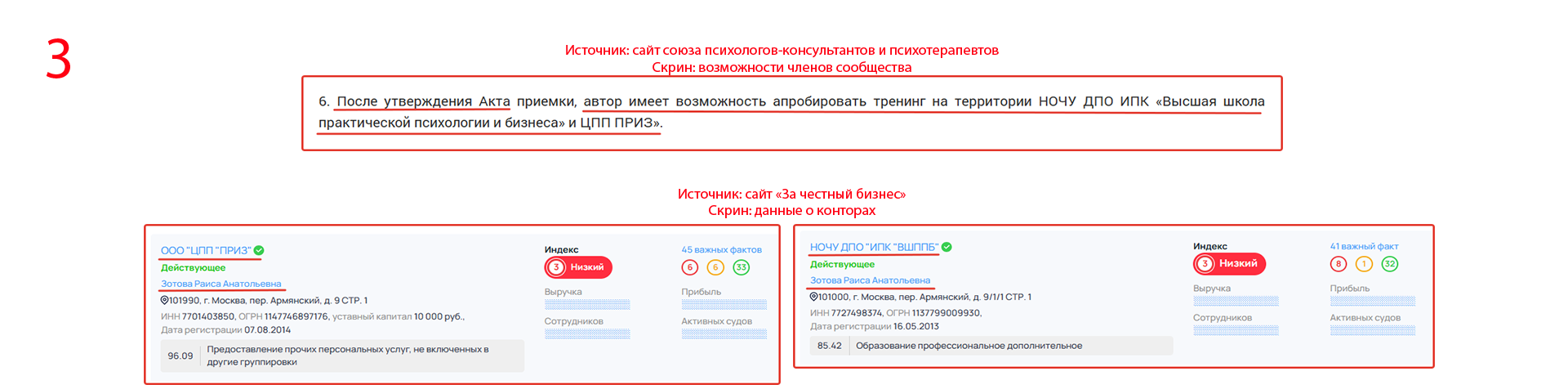Click the INN value 7727498374
Screen dimensions: 1568x385
pyautogui.click(x=857, y=313)
